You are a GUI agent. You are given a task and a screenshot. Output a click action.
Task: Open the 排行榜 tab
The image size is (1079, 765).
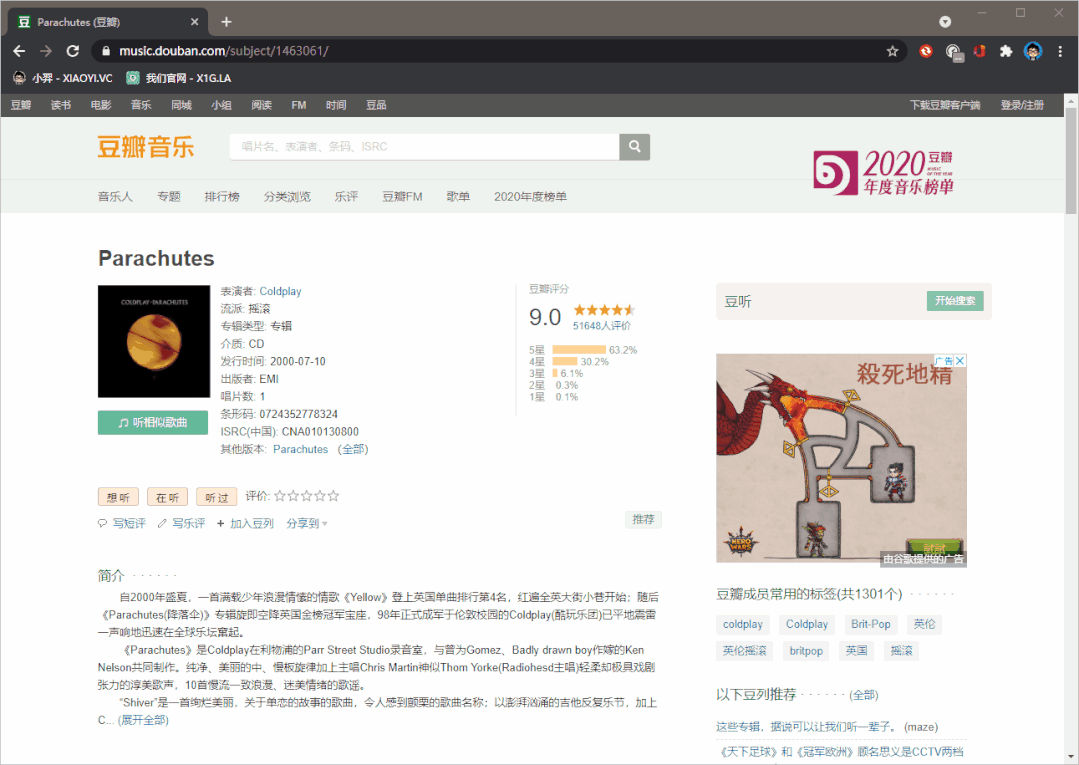click(222, 197)
